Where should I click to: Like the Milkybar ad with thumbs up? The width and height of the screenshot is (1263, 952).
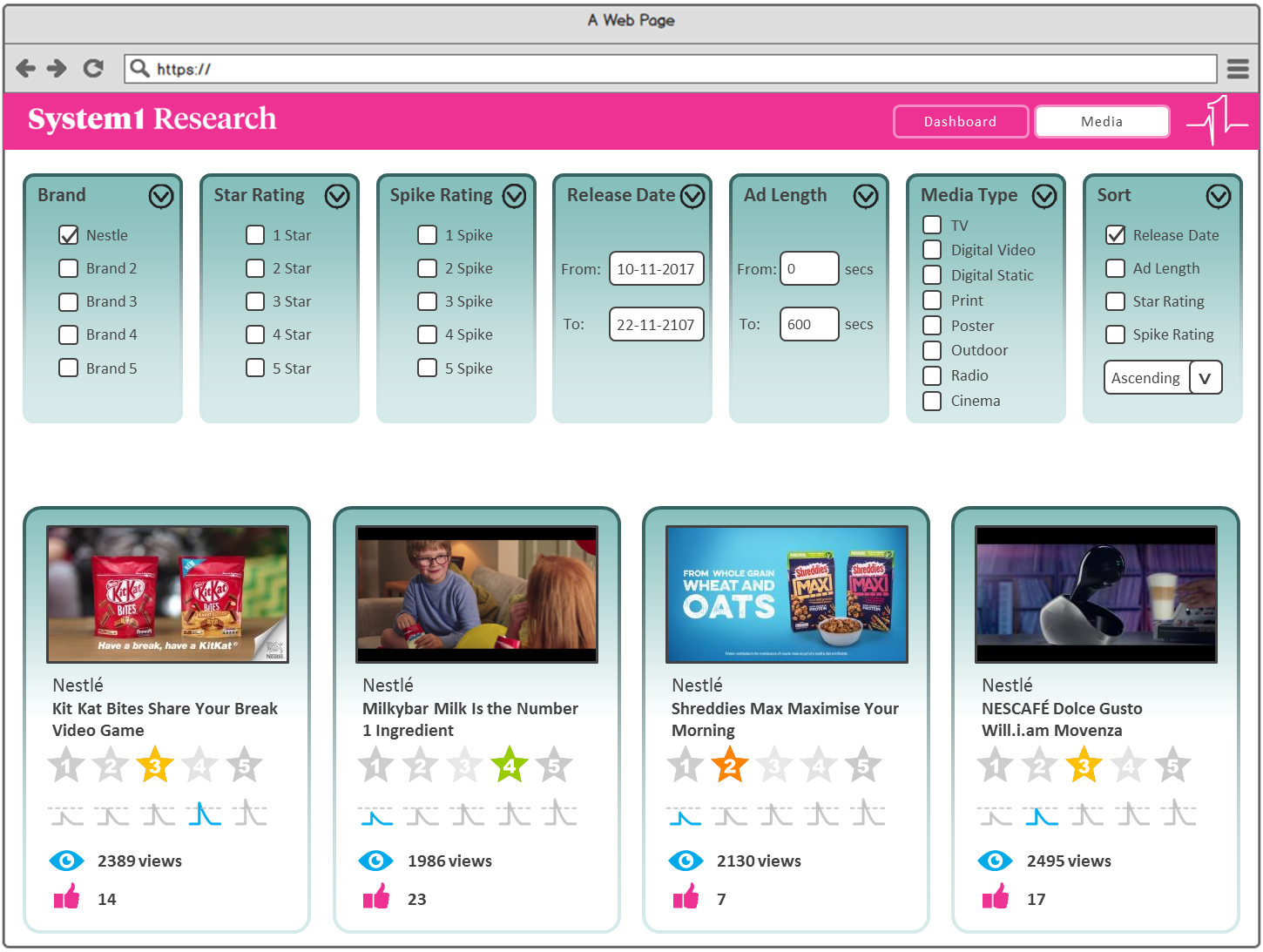coord(376,896)
